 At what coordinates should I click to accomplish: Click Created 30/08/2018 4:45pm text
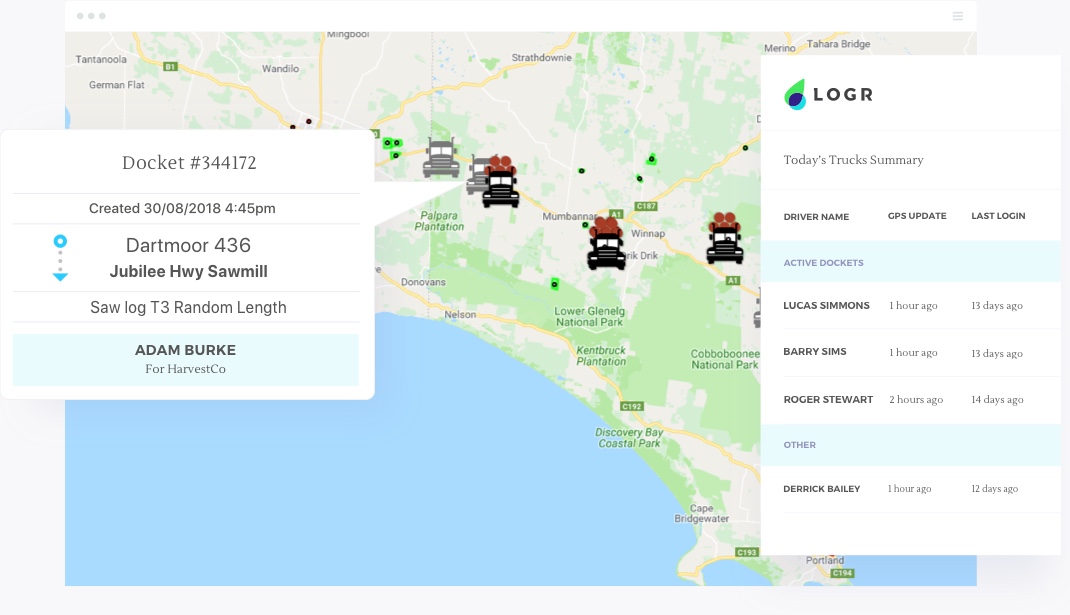(182, 208)
